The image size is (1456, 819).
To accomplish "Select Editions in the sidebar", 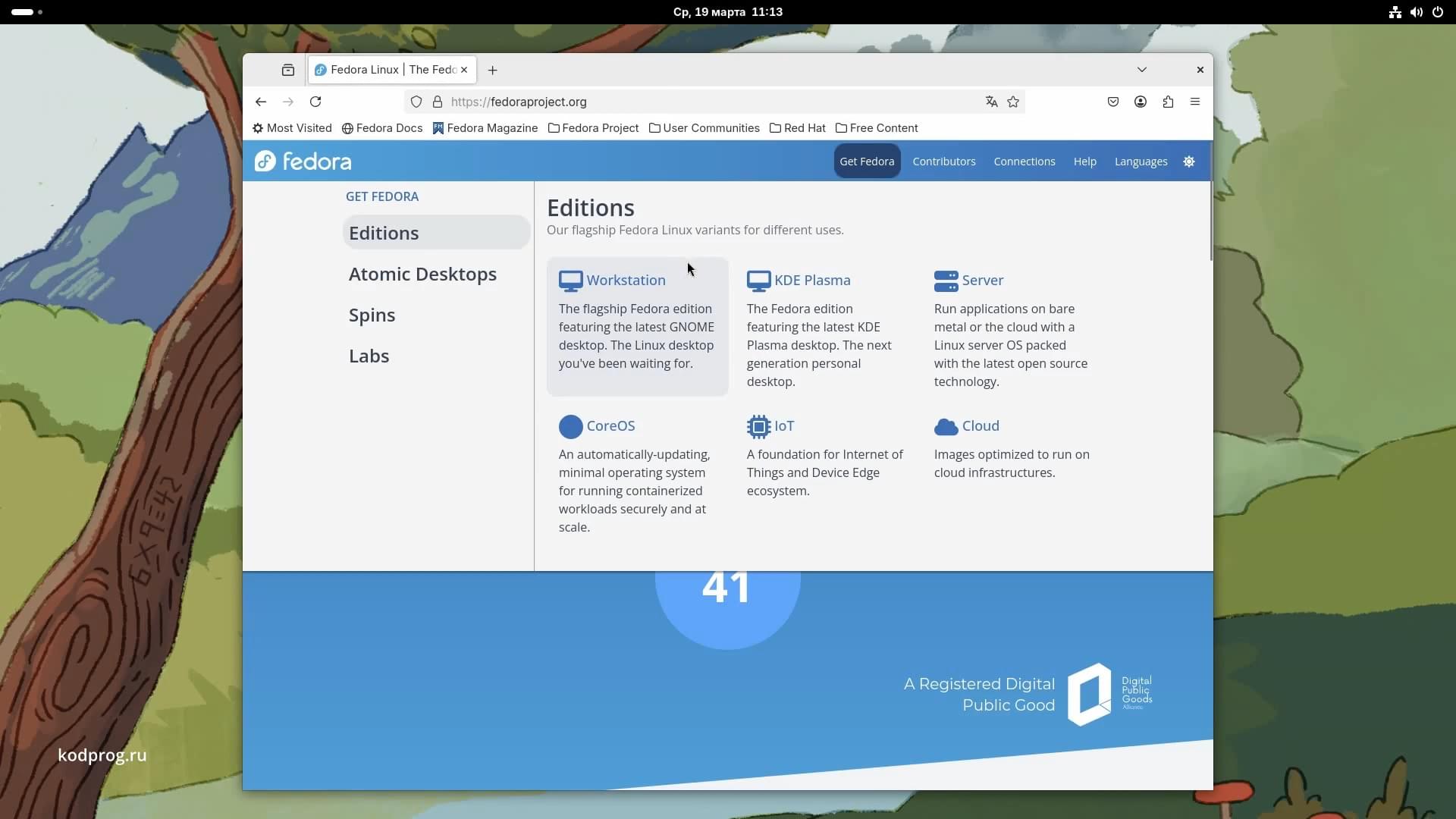I will coord(436,233).
